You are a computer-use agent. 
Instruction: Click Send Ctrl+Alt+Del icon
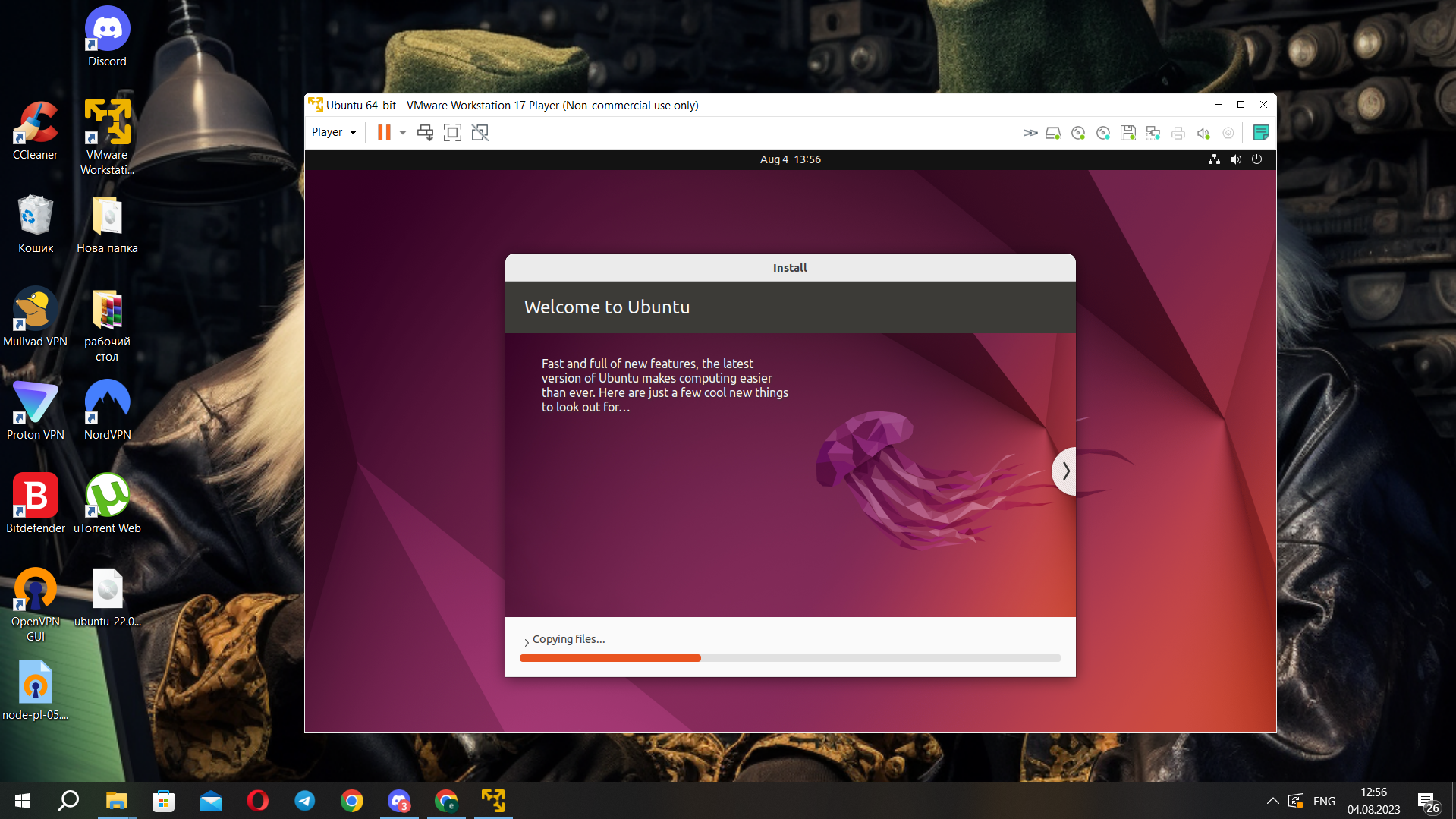425,133
